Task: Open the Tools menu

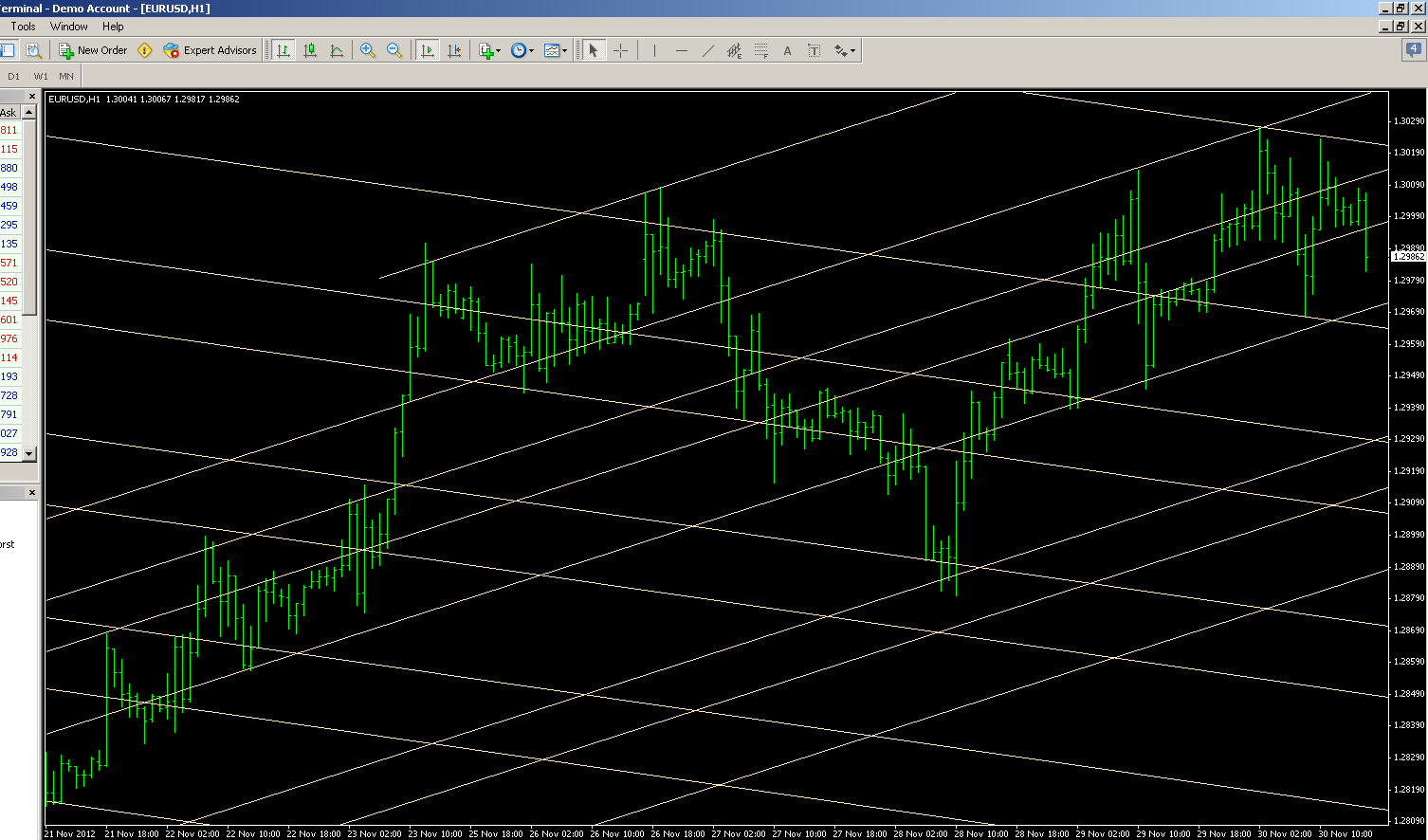Action: (x=23, y=27)
